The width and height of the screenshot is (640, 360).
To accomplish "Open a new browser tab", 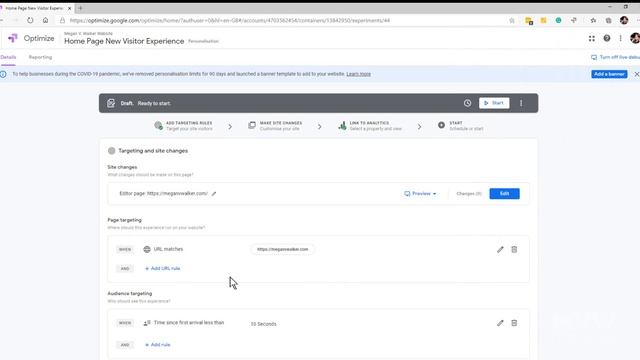I will [x=80, y=8].
